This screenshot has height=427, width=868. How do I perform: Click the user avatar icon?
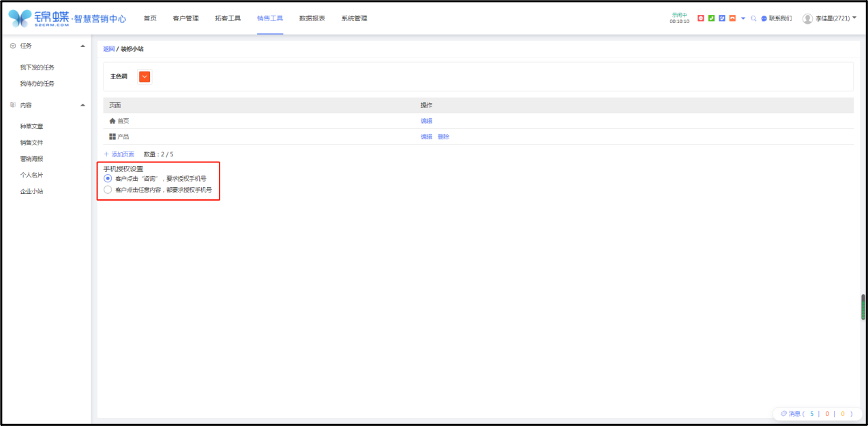807,18
